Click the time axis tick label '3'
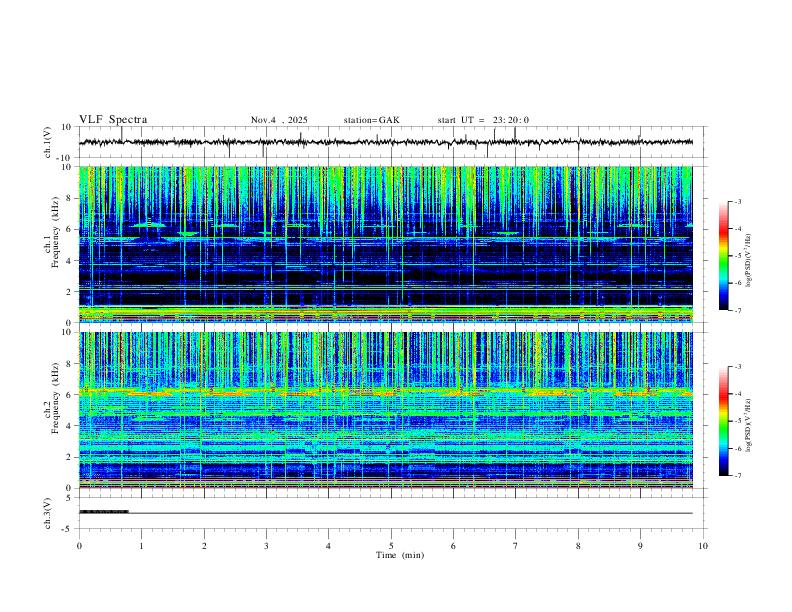 point(266,546)
